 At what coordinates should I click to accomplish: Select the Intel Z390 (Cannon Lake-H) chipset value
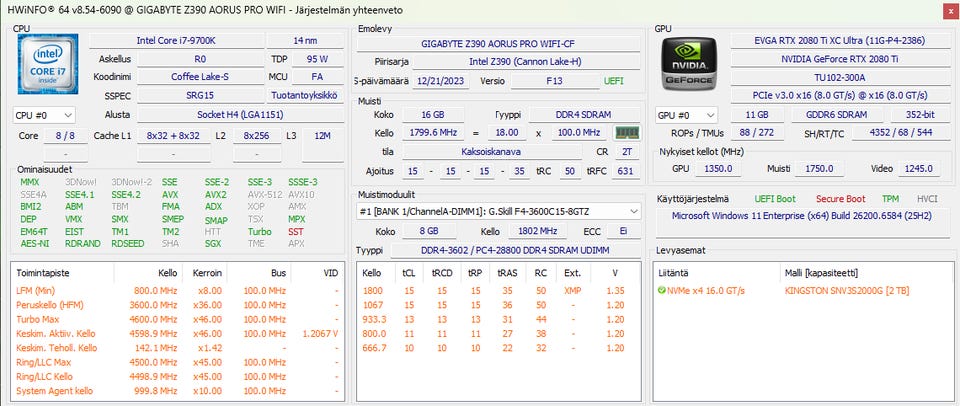point(527,62)
